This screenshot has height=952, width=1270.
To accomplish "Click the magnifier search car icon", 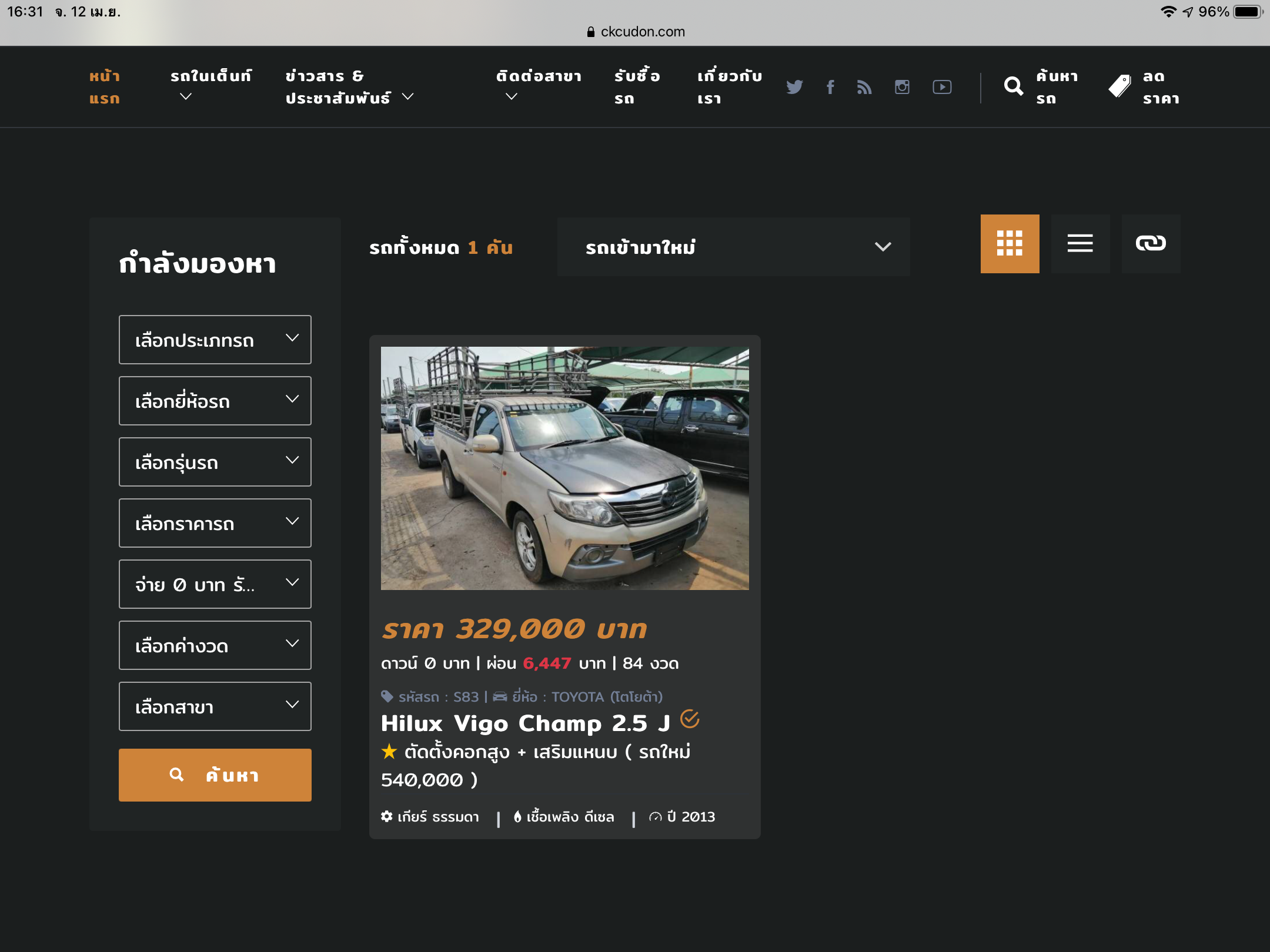I will pyautogui.click(x=1014, y=87).
